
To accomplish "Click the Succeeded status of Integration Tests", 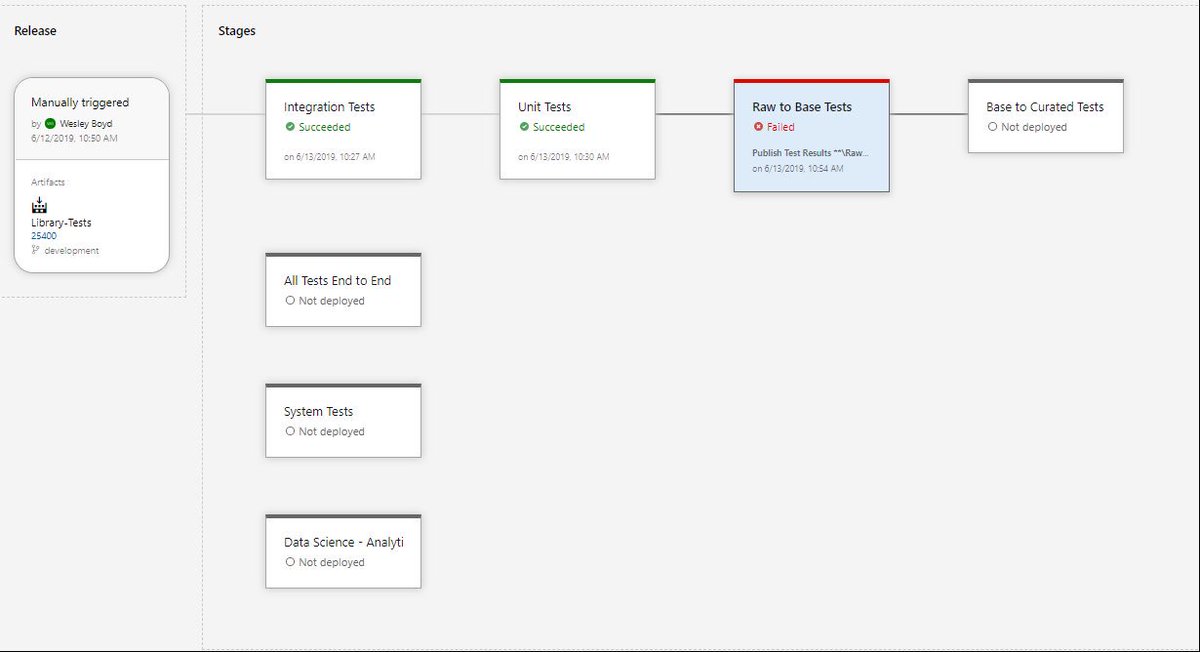I will 324,127.
